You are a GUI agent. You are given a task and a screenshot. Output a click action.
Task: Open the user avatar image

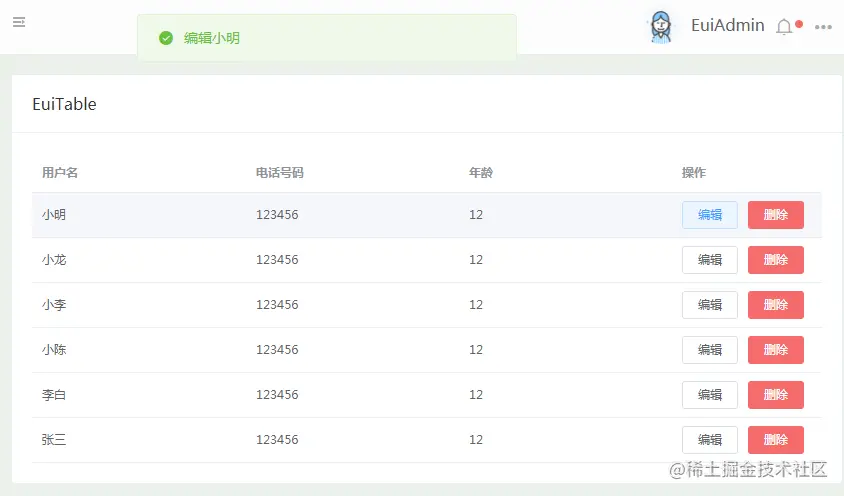(660, 27)
